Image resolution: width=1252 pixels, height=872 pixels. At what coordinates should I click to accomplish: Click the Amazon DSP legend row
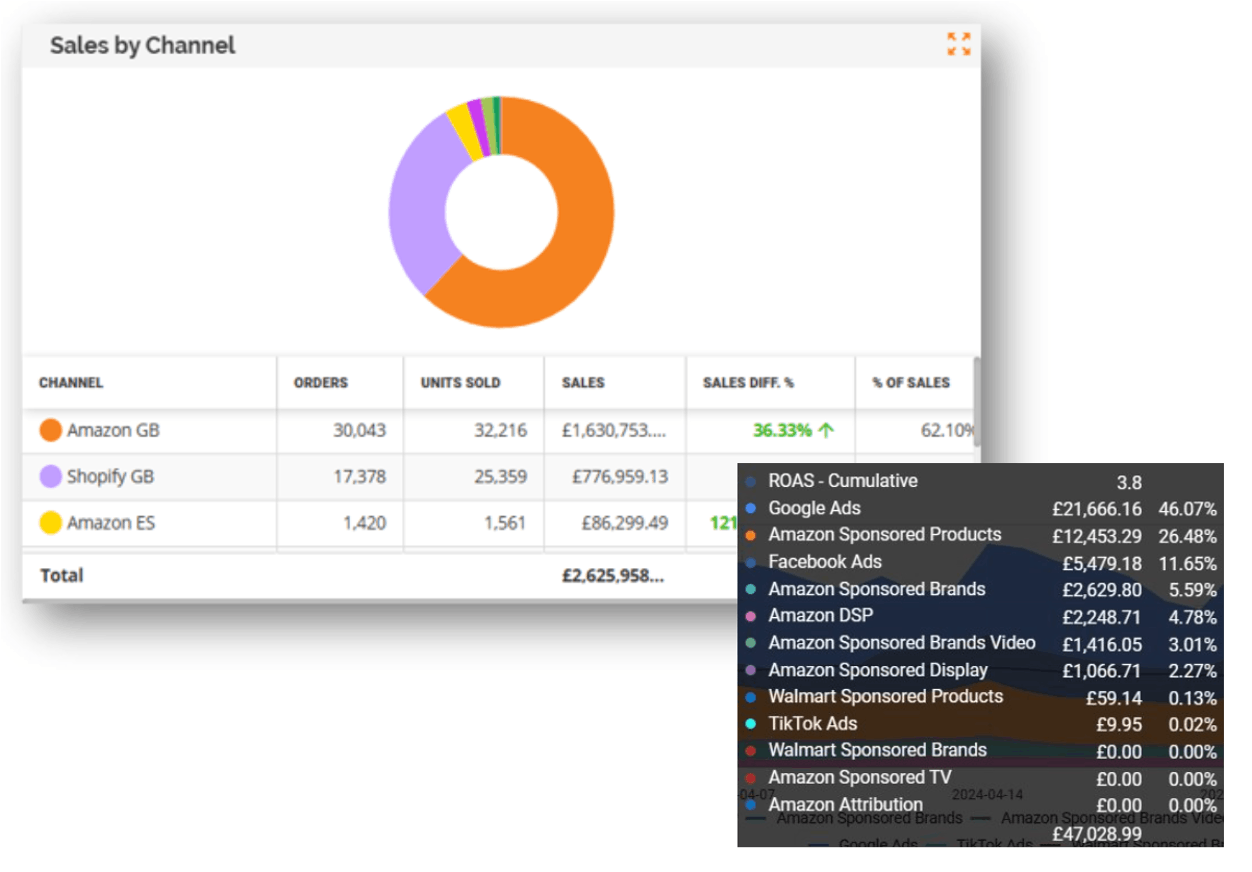tap(980, 616)
